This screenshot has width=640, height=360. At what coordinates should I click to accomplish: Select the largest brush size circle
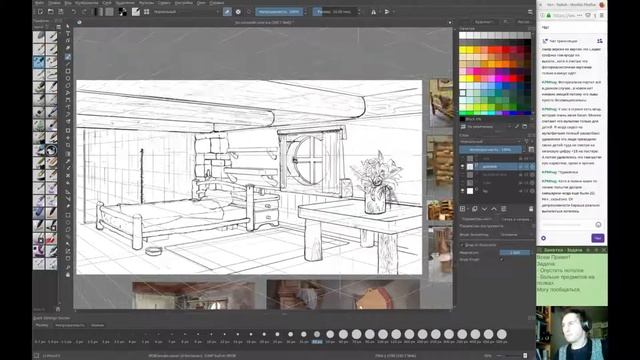pos(502,334)
